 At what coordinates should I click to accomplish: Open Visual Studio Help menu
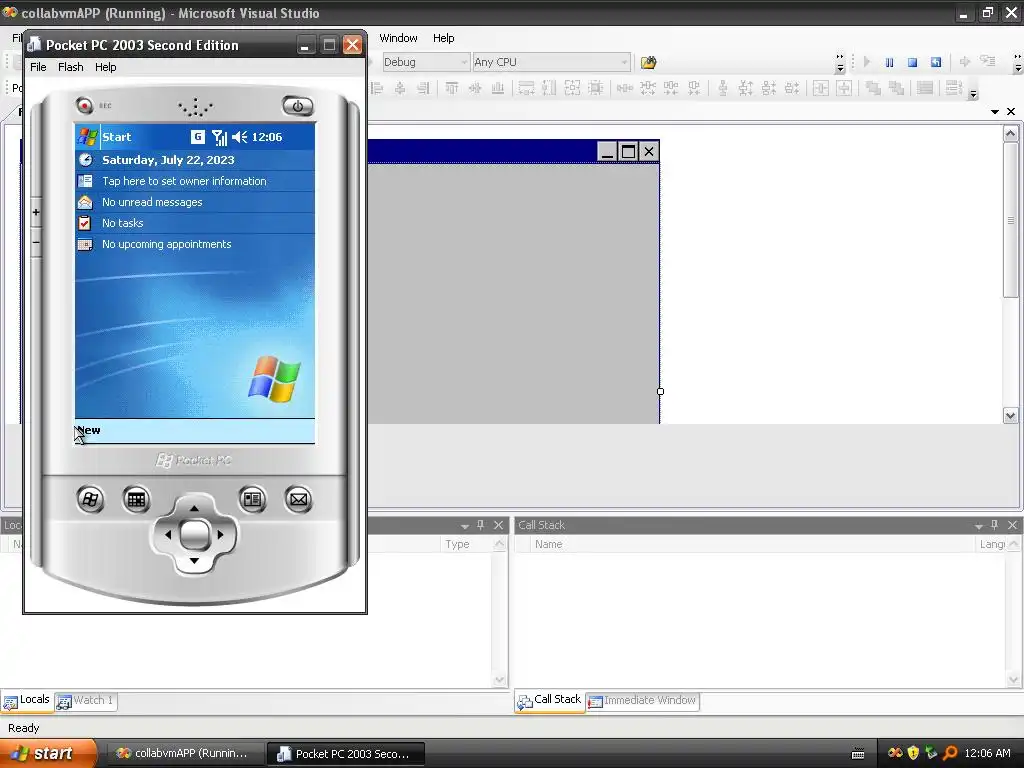coord(443,38)
